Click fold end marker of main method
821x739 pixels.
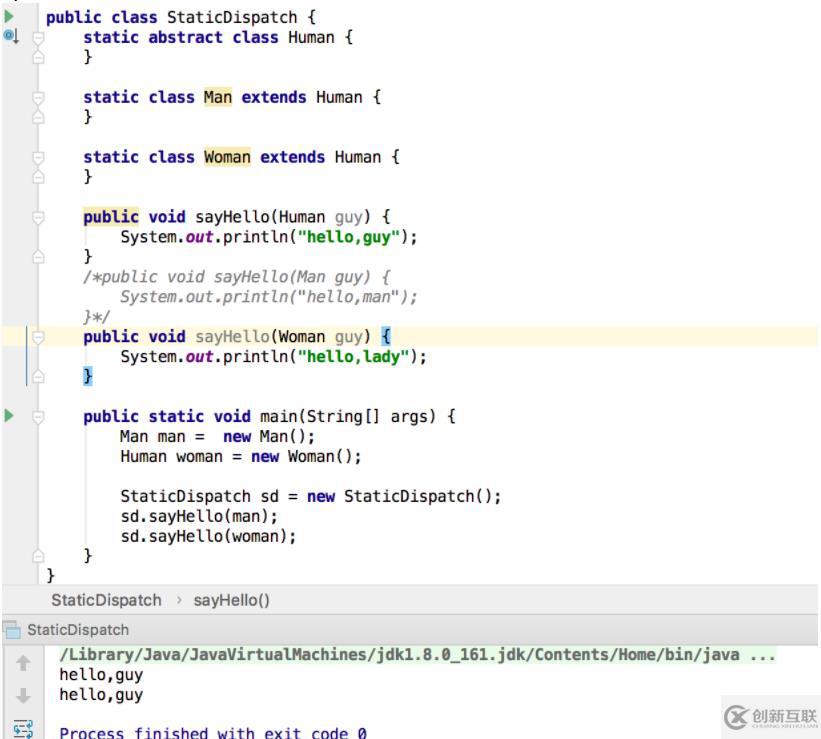[x=38, y=556]
